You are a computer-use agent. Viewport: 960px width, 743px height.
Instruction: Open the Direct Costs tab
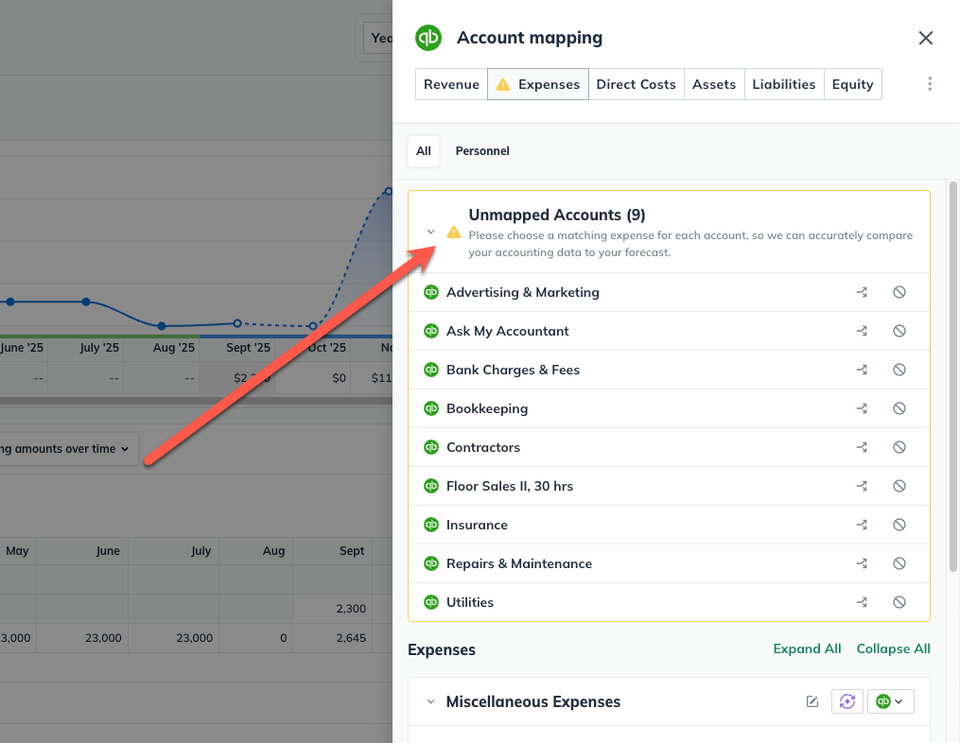[636, 84]
